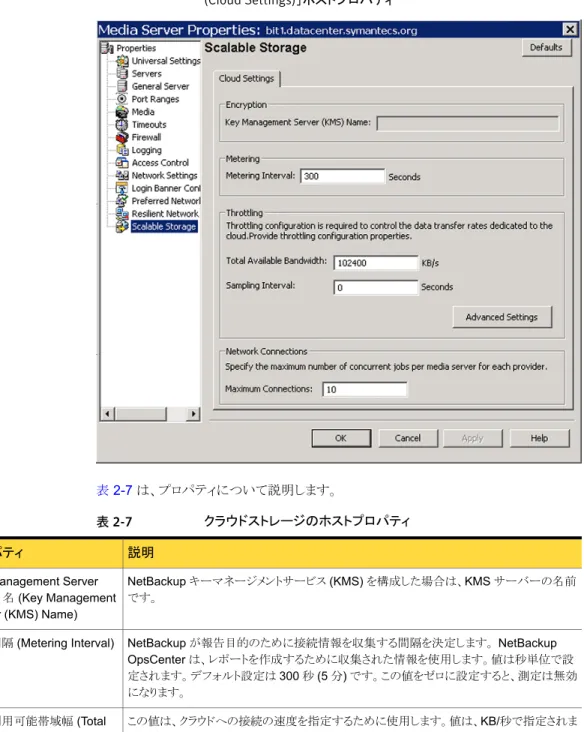The image size is (584, 732).
Task: Focus the Sampling Interval field
Action: (x=375, y=287)
